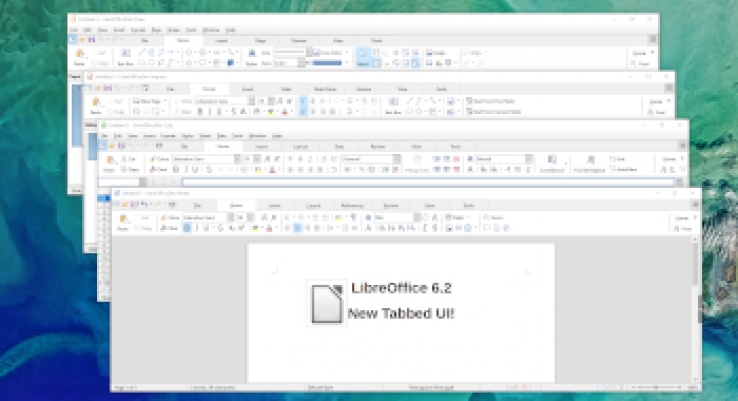This screenshot has width=738, height=401.
Task: Toggle formatting marks (¶) in Writer's Home tab
Action: (x=353, y=216)
